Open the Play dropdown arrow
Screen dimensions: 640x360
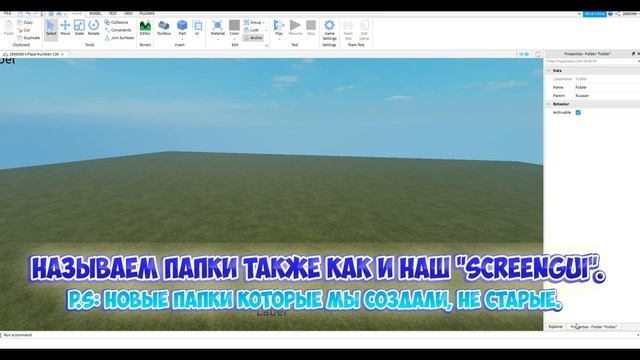pyautogui.click(x=279, y=40)
